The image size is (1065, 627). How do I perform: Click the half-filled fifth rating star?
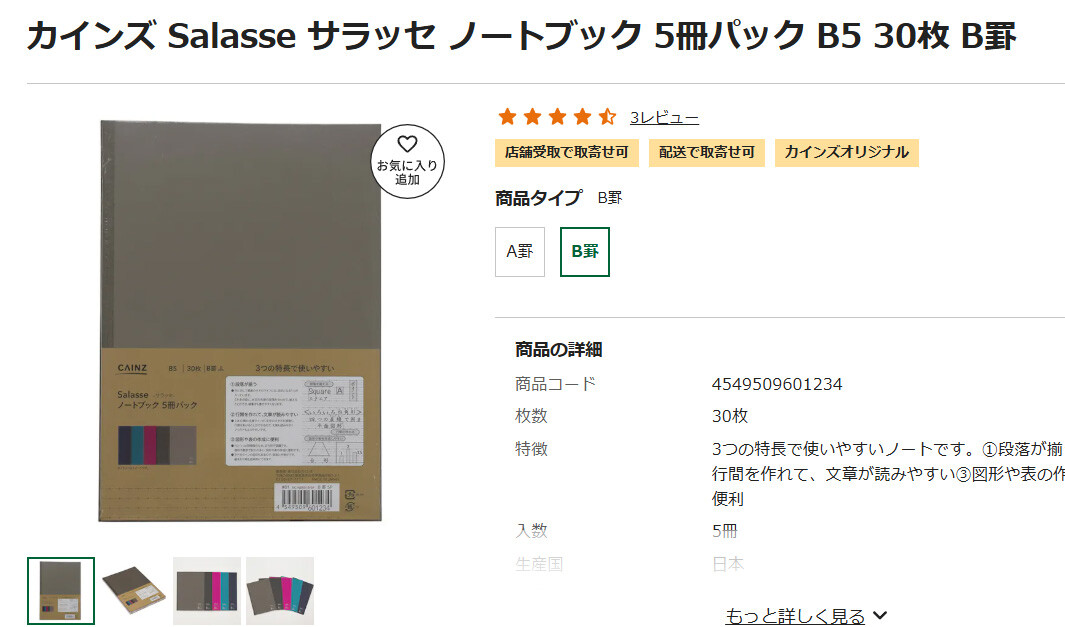click(x=607, y=117)
